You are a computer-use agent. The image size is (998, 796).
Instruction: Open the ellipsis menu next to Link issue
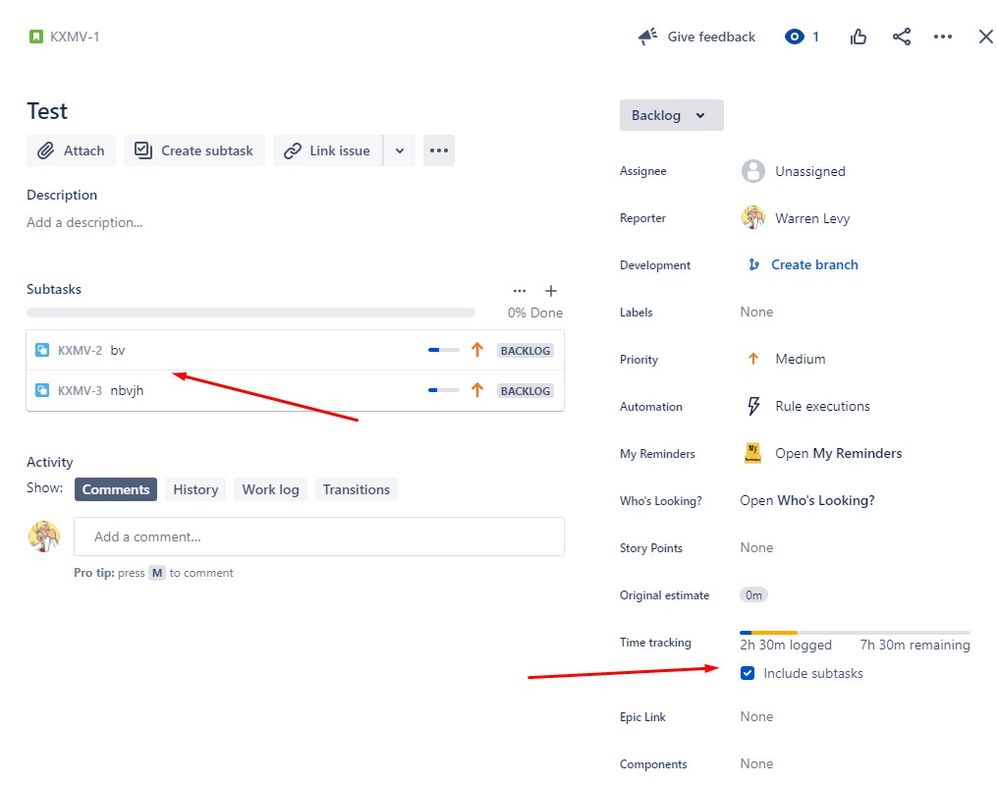point(439,151)
